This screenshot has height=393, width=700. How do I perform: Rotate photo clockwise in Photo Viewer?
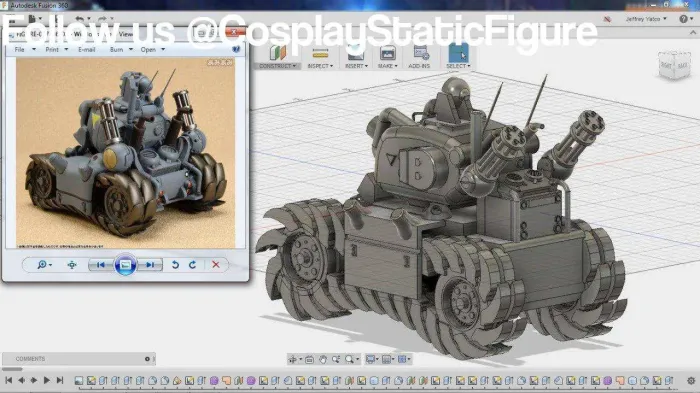point(192,265)
